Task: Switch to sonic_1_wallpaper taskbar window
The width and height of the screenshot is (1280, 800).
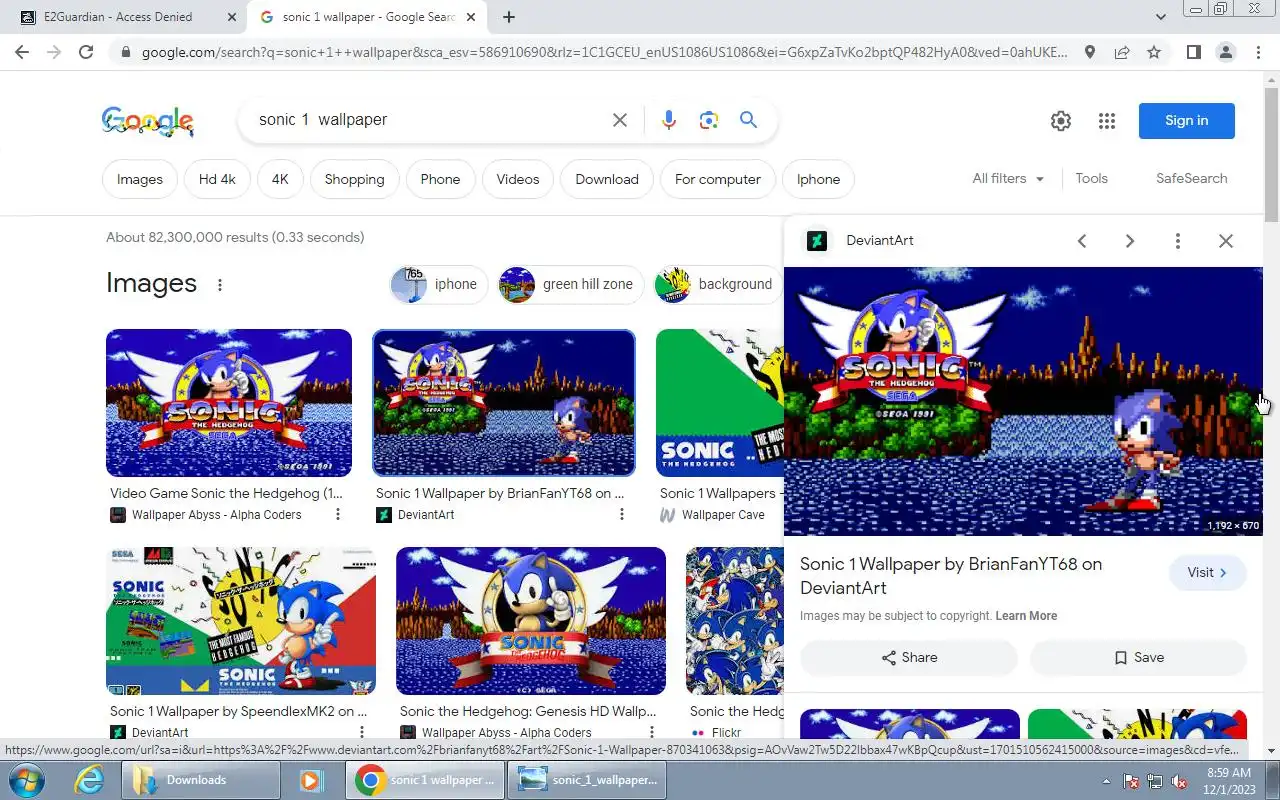Action: pos(588,780)
